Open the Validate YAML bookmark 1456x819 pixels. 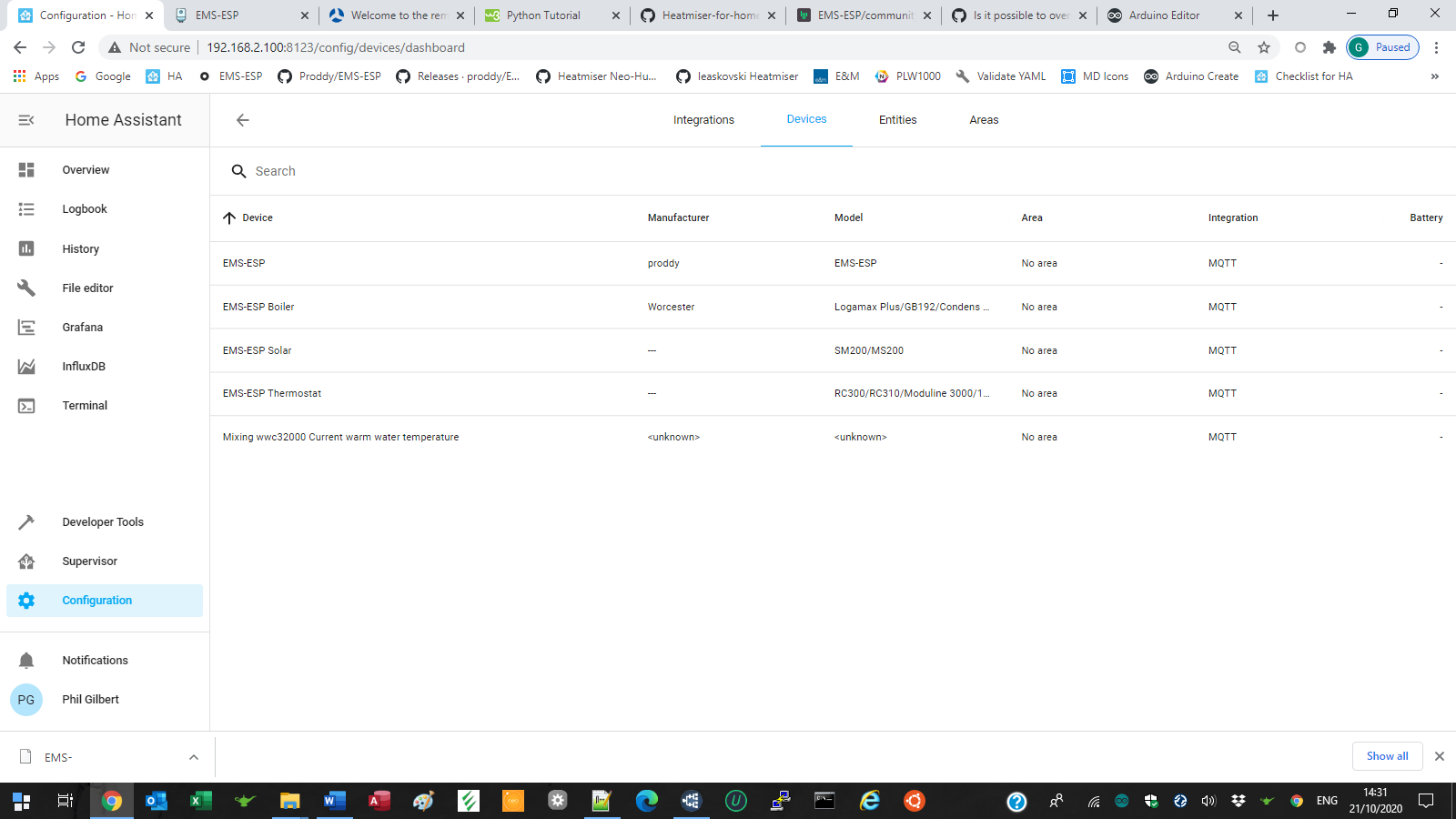point(1001,76)
